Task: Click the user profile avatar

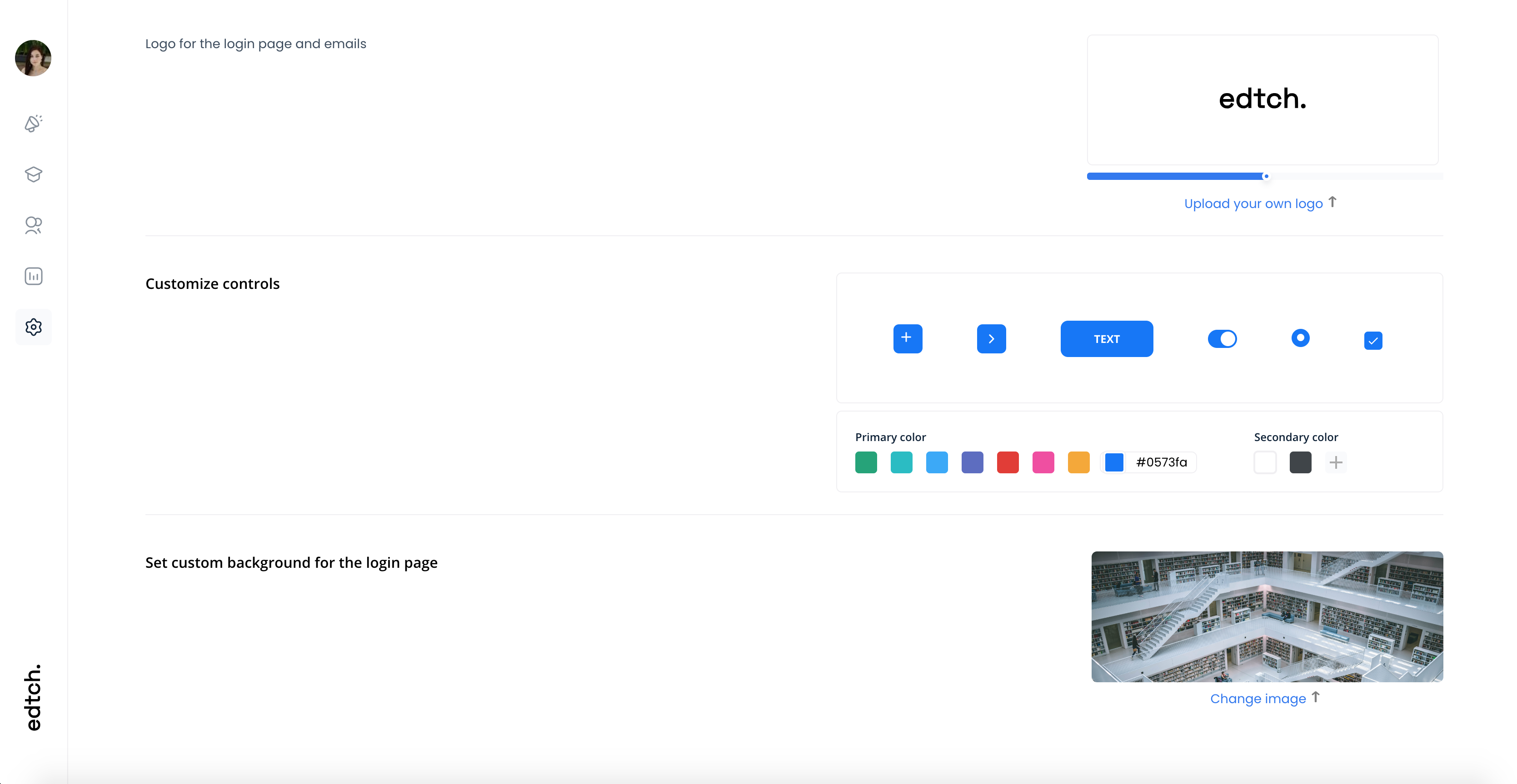Action: (x=33, y=58)
